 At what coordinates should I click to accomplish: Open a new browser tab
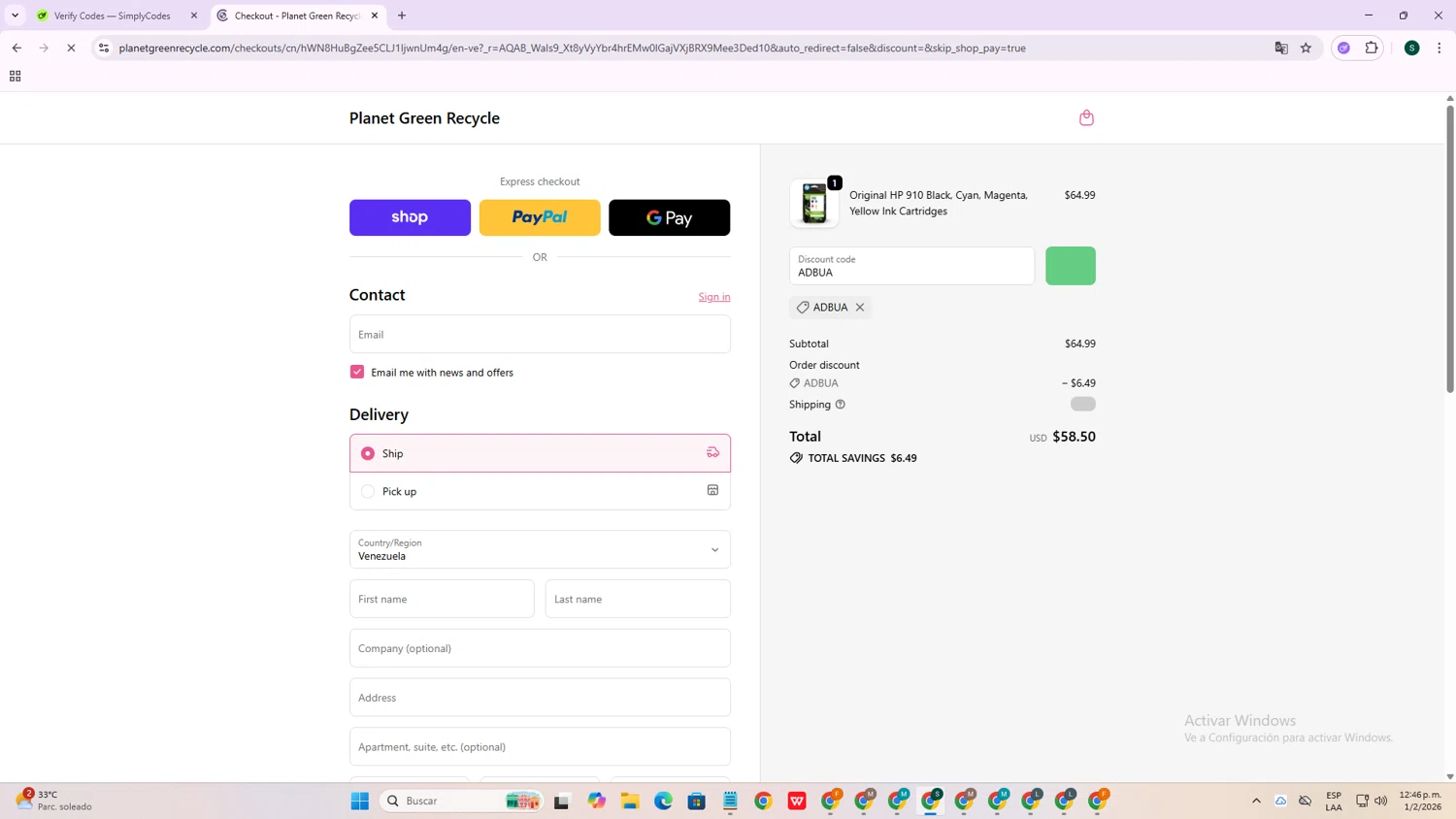click(402, 16)
